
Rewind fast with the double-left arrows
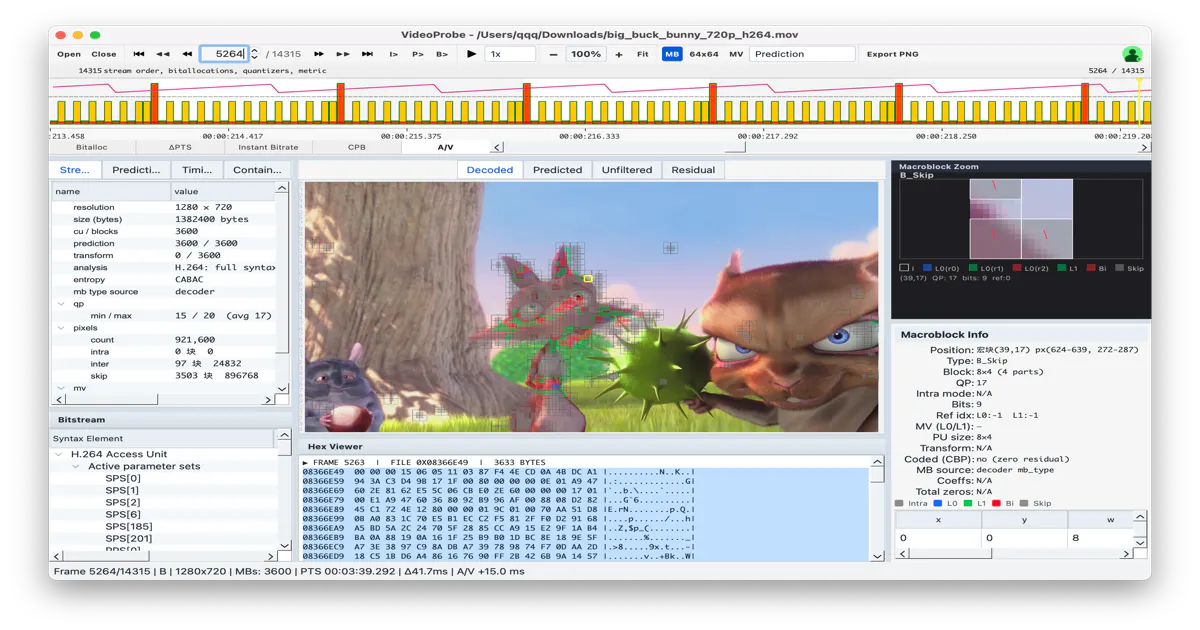163,54
